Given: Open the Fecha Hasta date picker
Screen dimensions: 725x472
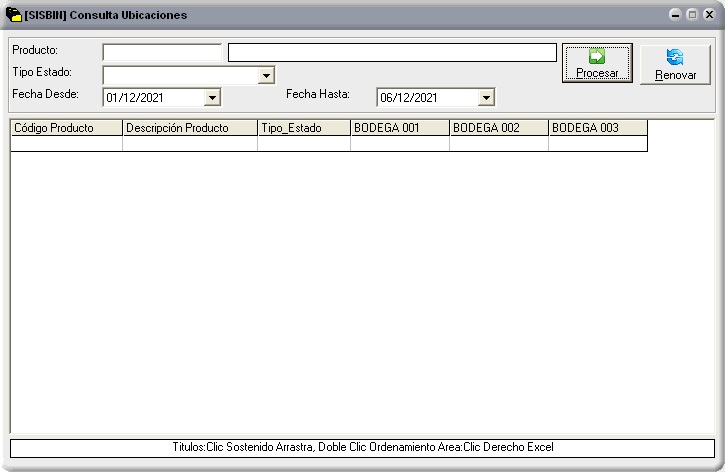Looking at the screenshot, I should [x=486, y=98].
